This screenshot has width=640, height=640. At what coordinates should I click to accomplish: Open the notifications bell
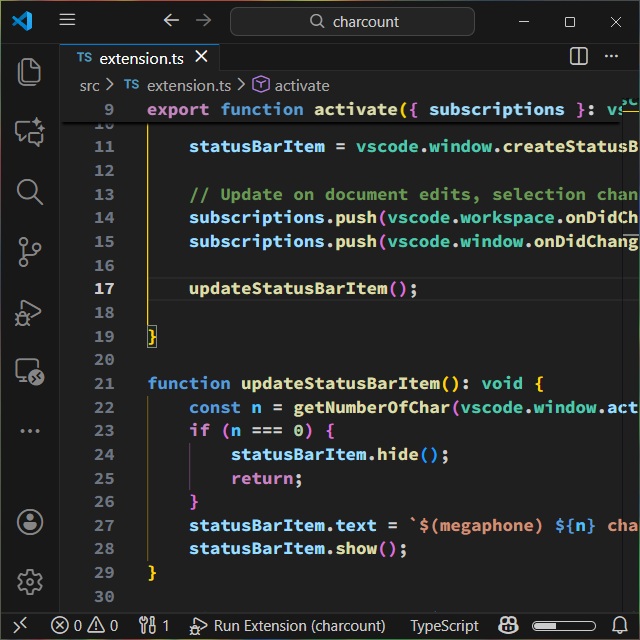[x=619, y=626]
